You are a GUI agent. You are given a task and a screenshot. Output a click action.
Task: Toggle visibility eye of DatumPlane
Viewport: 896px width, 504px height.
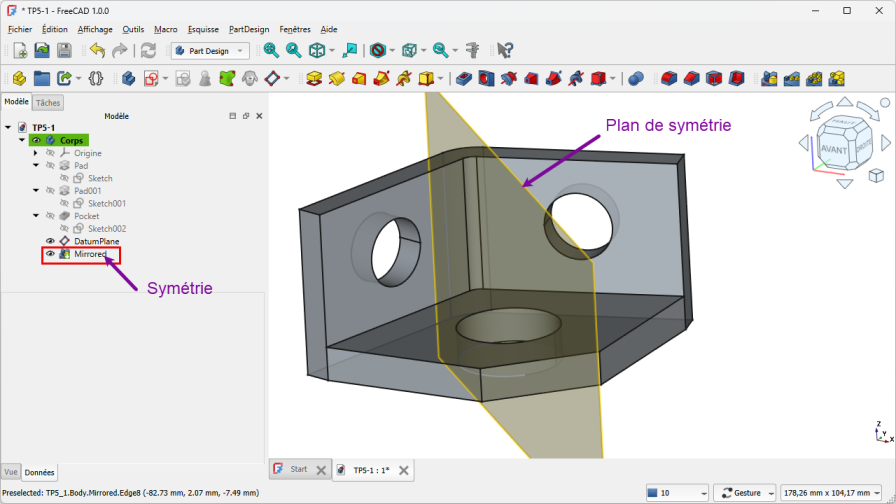[50, 241]
